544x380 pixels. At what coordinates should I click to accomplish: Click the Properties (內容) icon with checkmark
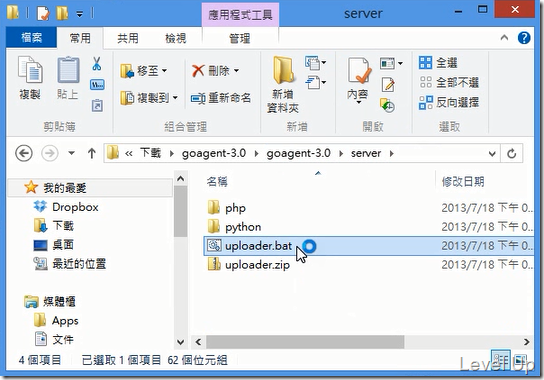pos(359,71)
